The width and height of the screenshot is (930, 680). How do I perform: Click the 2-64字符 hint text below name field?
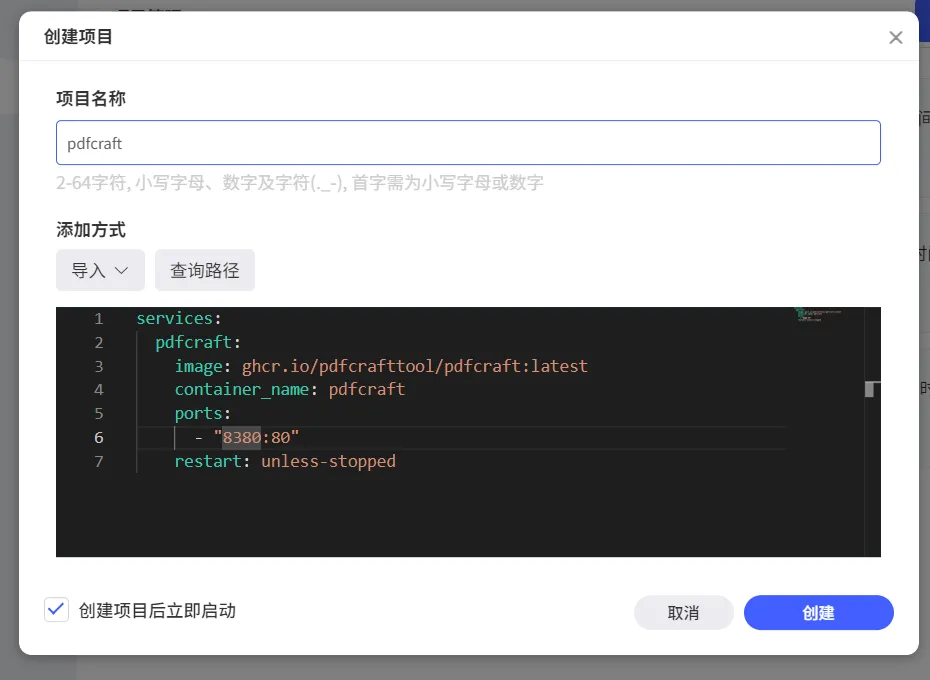click(300, 183)
